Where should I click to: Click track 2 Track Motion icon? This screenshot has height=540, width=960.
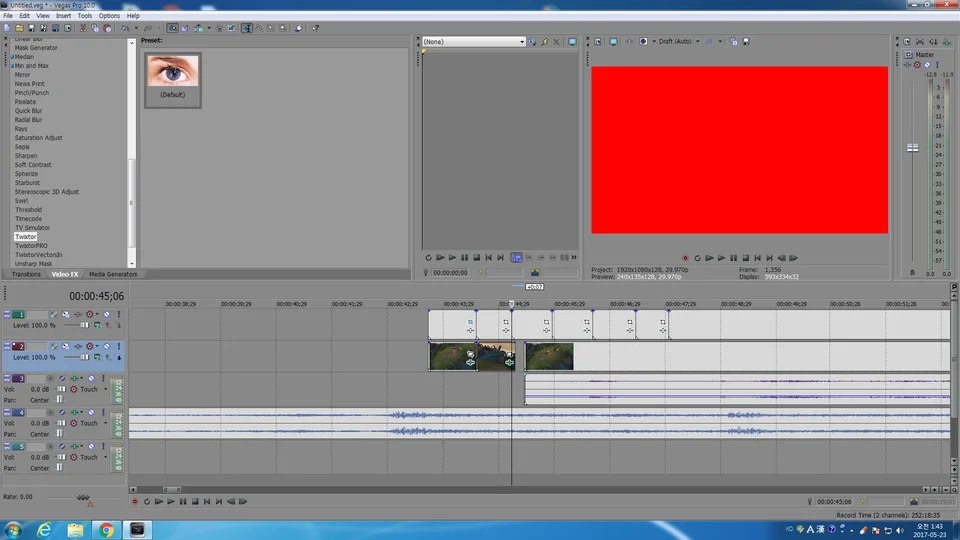coord(66,347)
